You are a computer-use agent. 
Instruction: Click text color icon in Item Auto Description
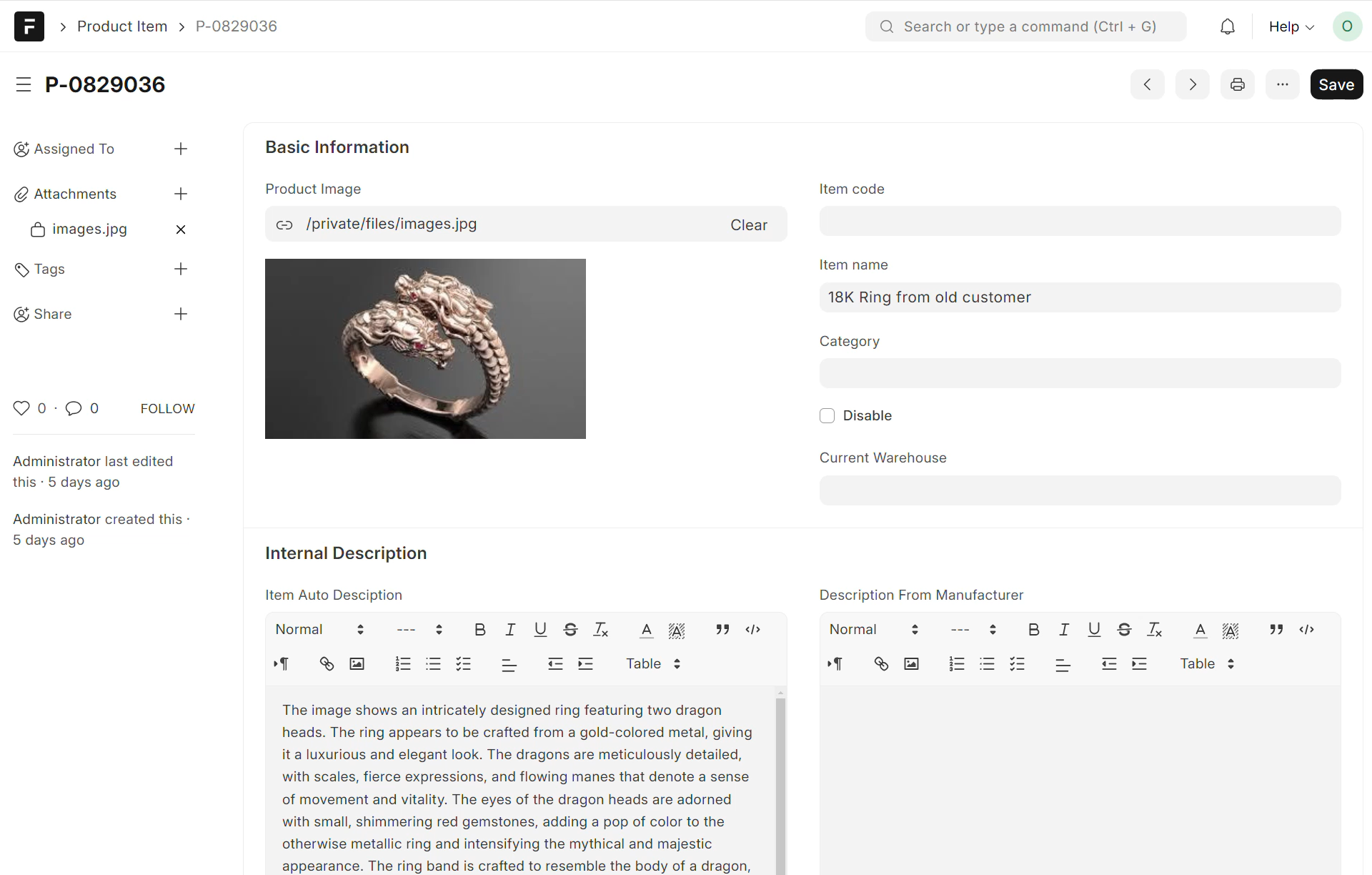[646, 629]
